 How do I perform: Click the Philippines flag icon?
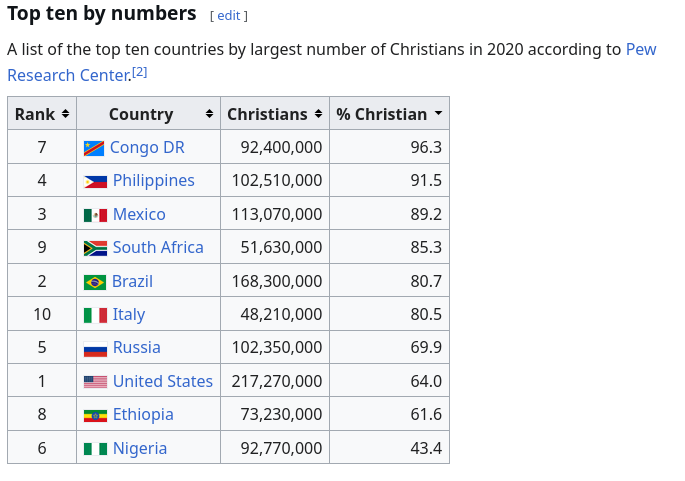tap(95, 182)
